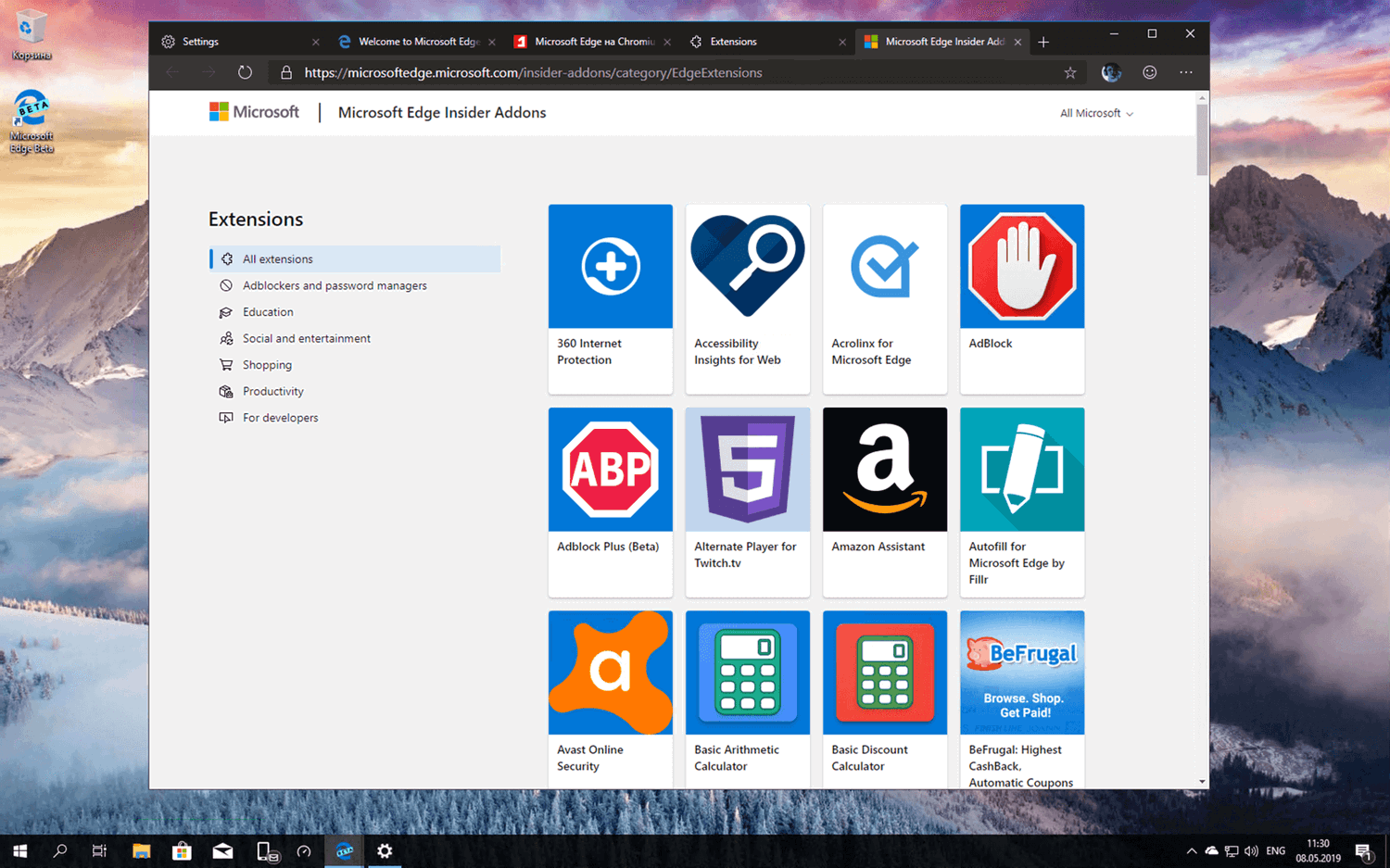Open the Adblock Plus ABP icon

point(611,470)
